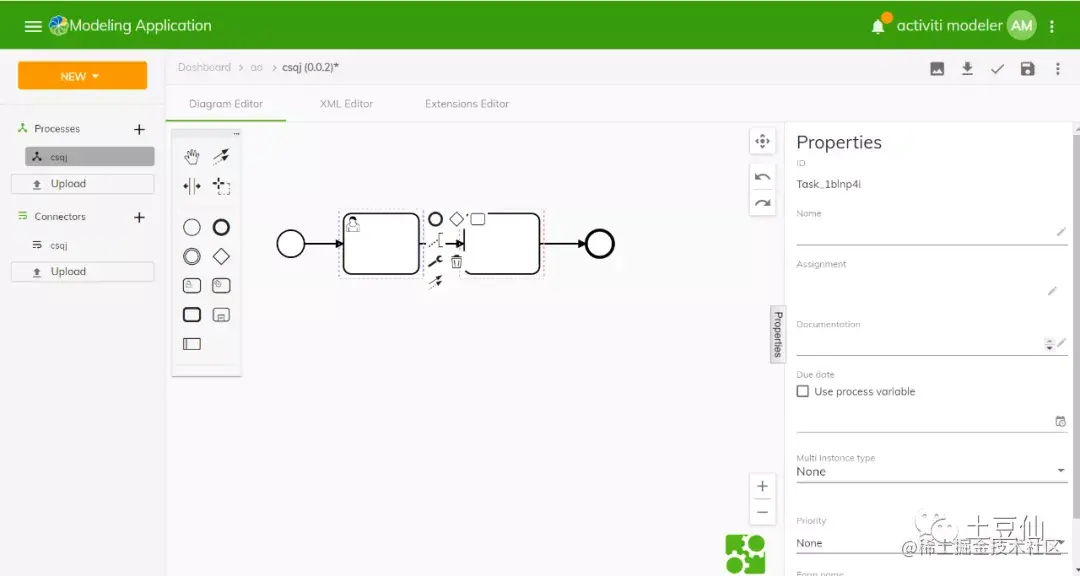Select gateway diamond from palette
This screenshot has width=1080, height=576.
[221, 257]
